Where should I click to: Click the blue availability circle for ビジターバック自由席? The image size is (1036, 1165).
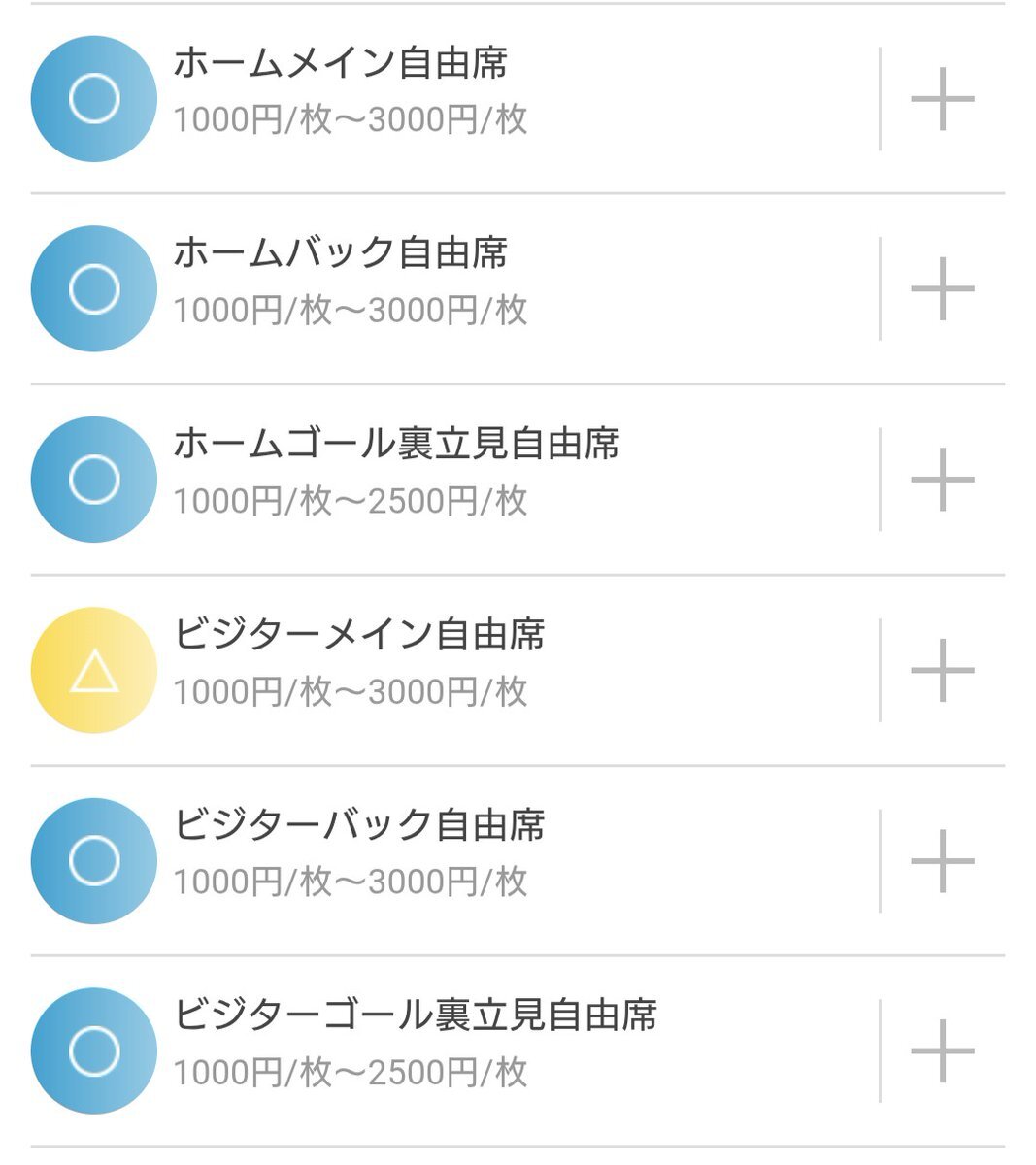94,860
